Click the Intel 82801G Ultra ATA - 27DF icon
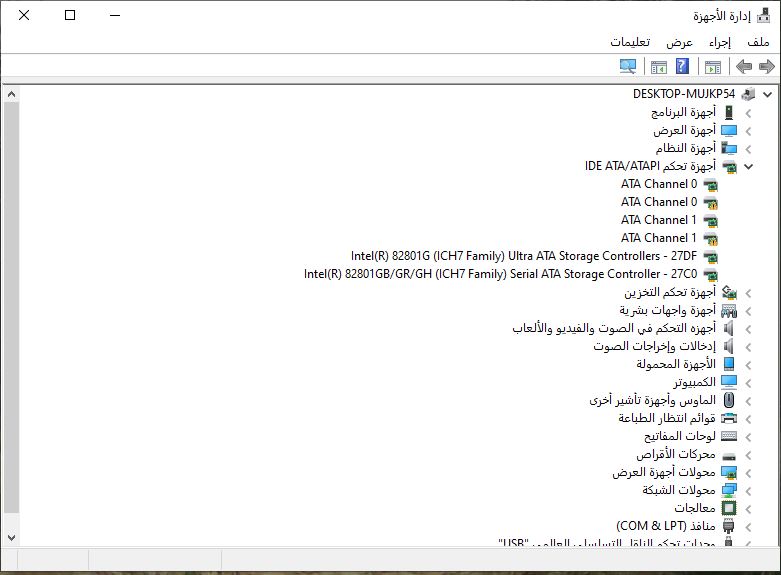The height and width of the screenshot is (575, 781). pos(711,257)
